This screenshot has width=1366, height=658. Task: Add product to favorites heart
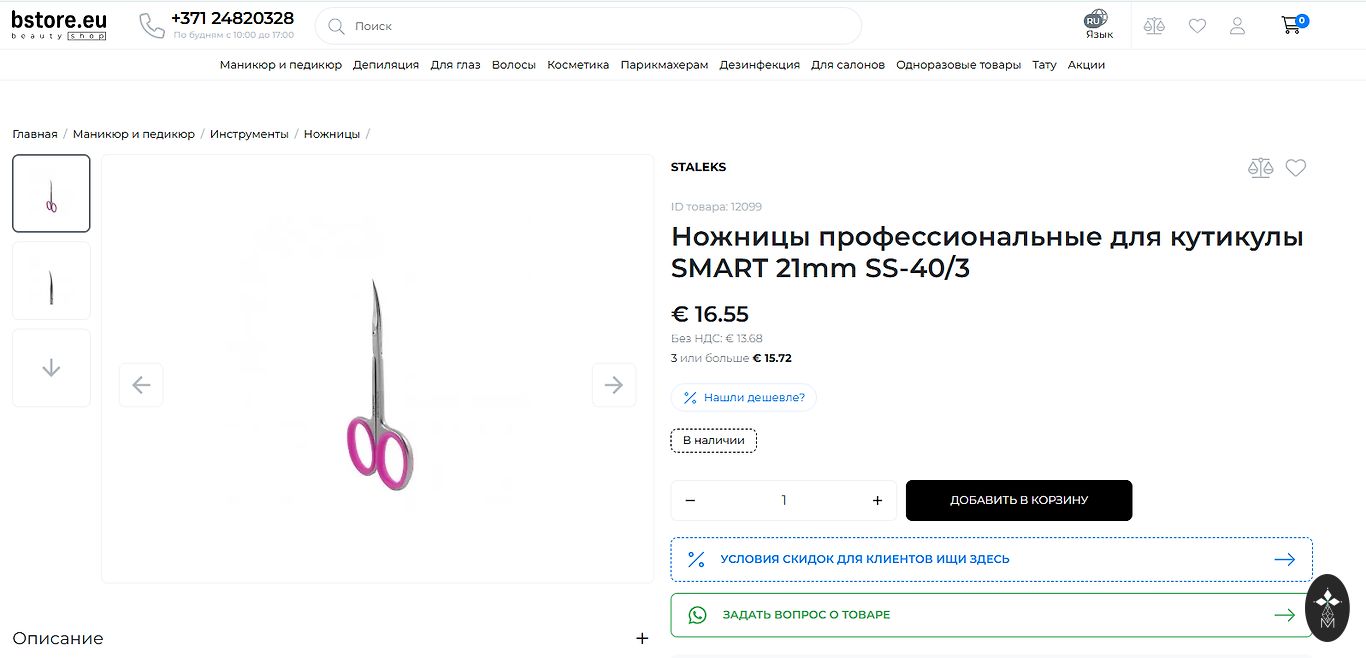(x=1296, y=168)
